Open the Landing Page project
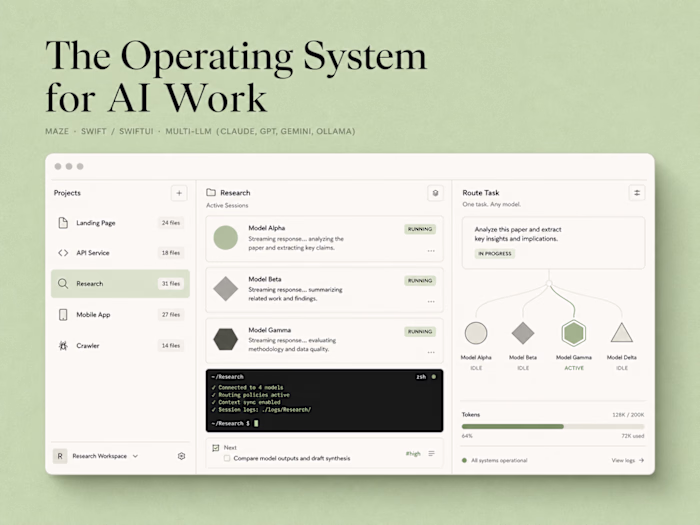Viewport: 700px width, 525px height. click(120, 223)
